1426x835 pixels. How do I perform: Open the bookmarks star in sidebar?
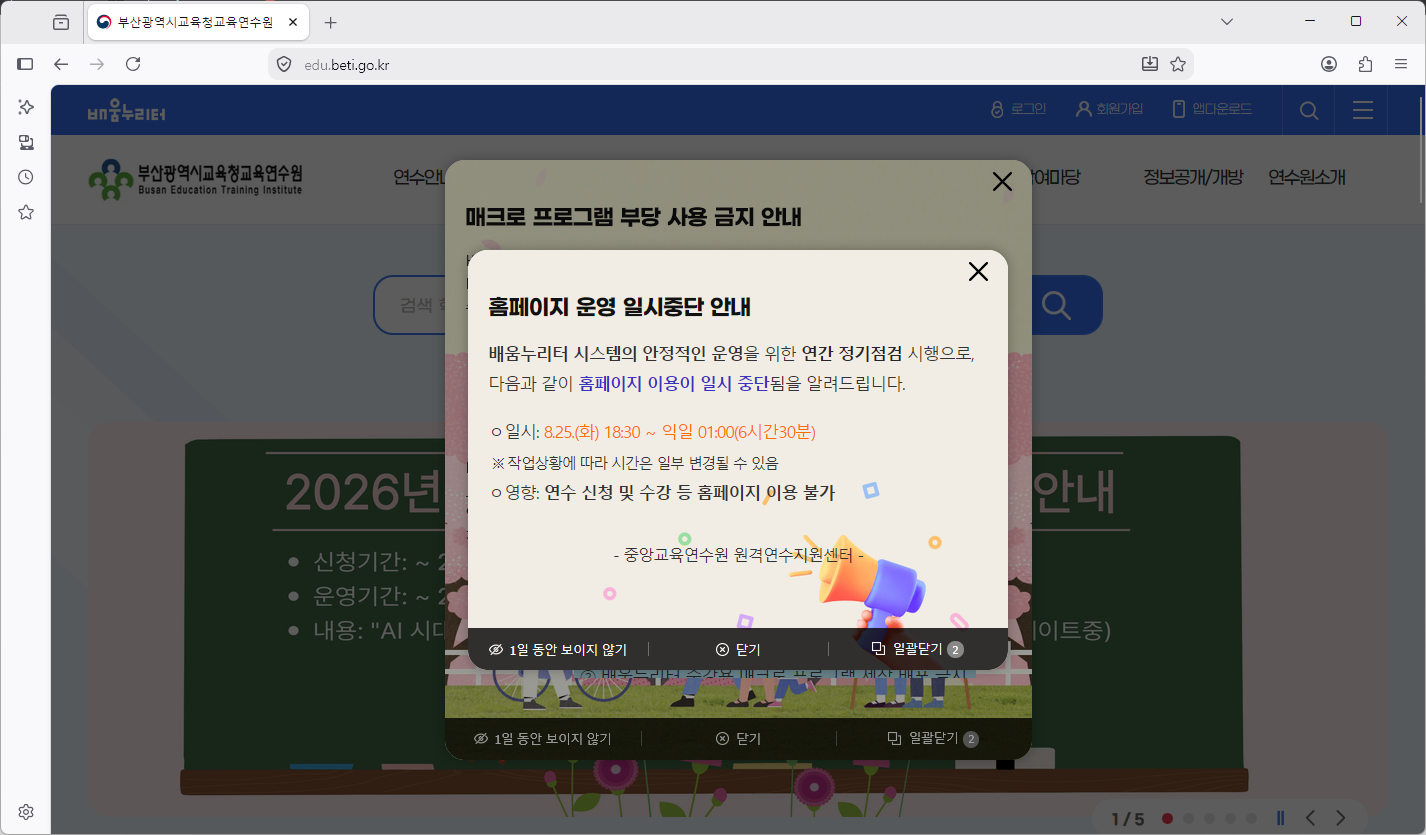click(x=26, y=212)
